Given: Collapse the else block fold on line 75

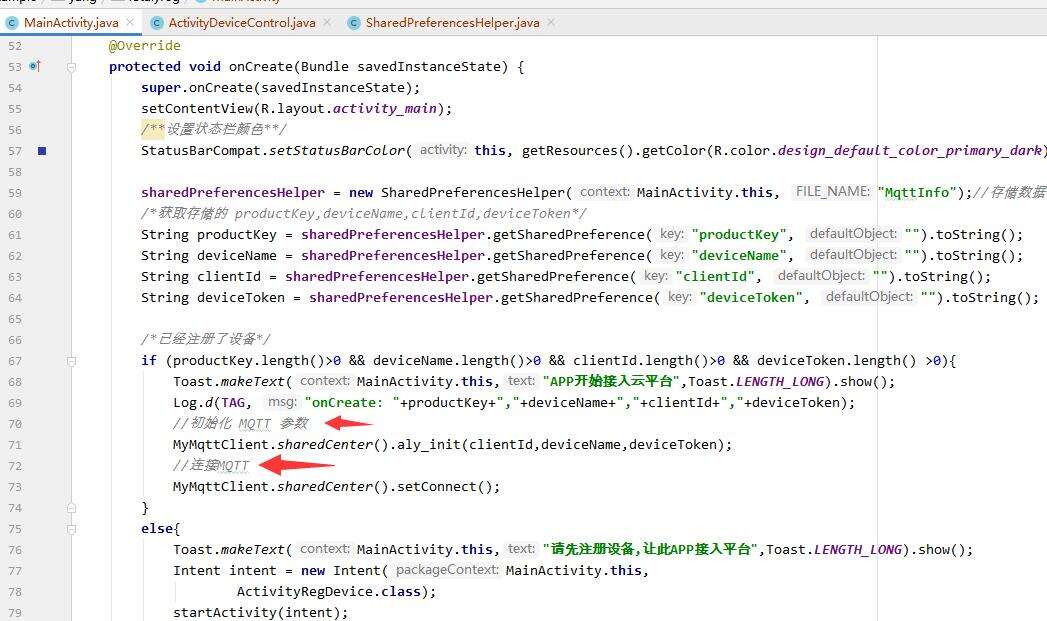Looking at the screenshot, I should click(72, 529).
